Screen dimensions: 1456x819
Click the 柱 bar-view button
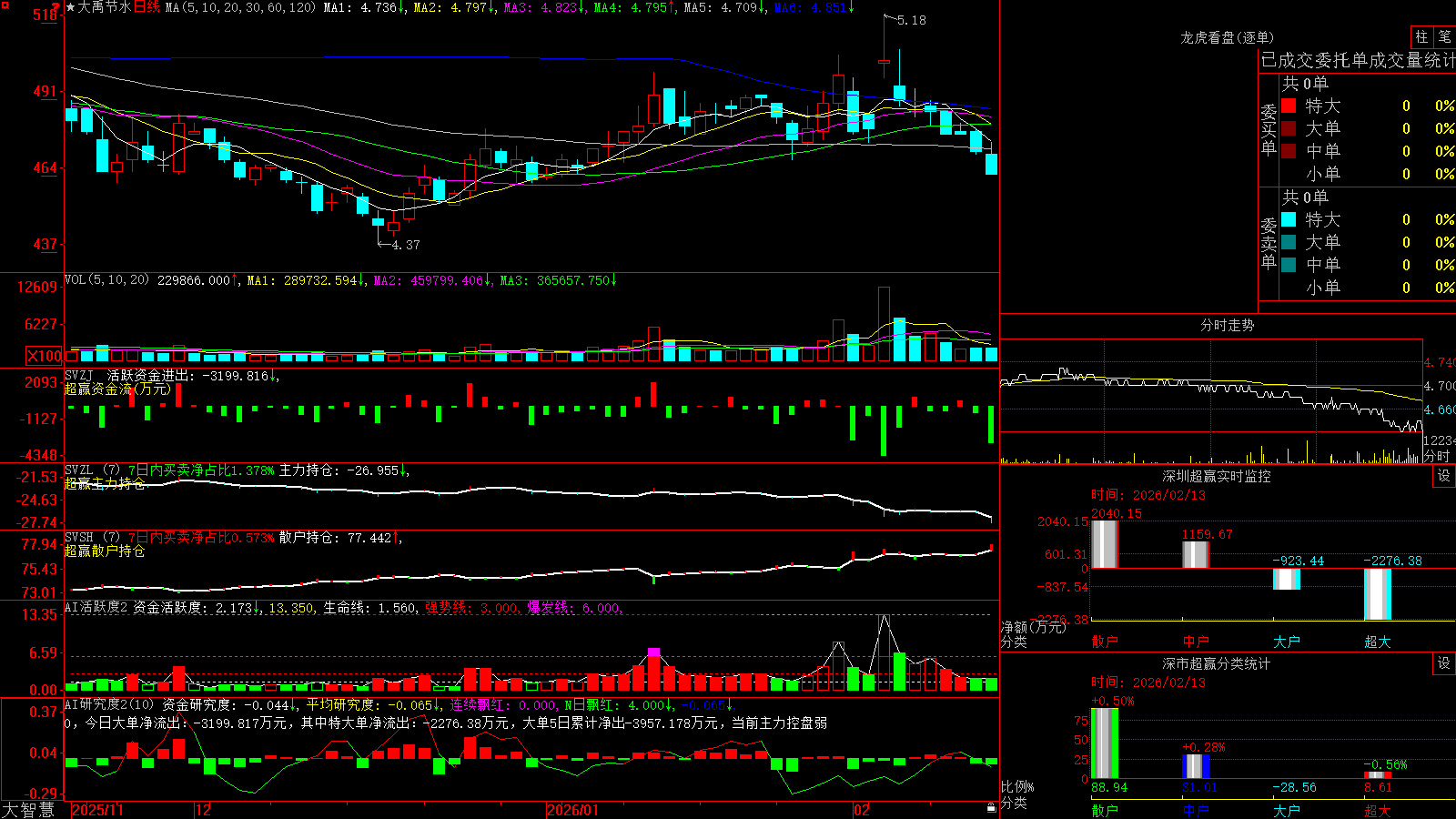[1421, 37]
